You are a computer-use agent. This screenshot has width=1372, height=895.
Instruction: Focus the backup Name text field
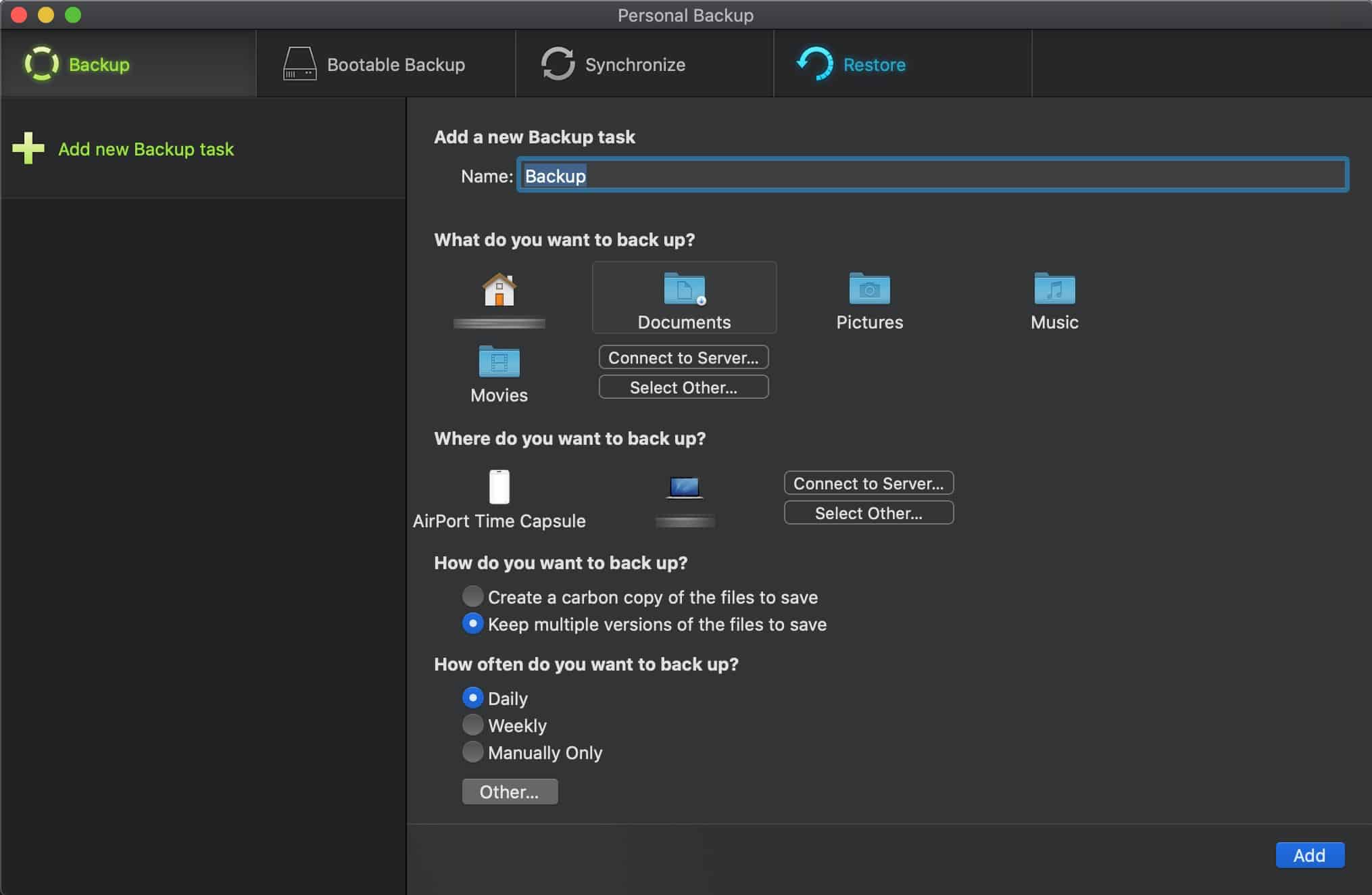tap(933, 176)
